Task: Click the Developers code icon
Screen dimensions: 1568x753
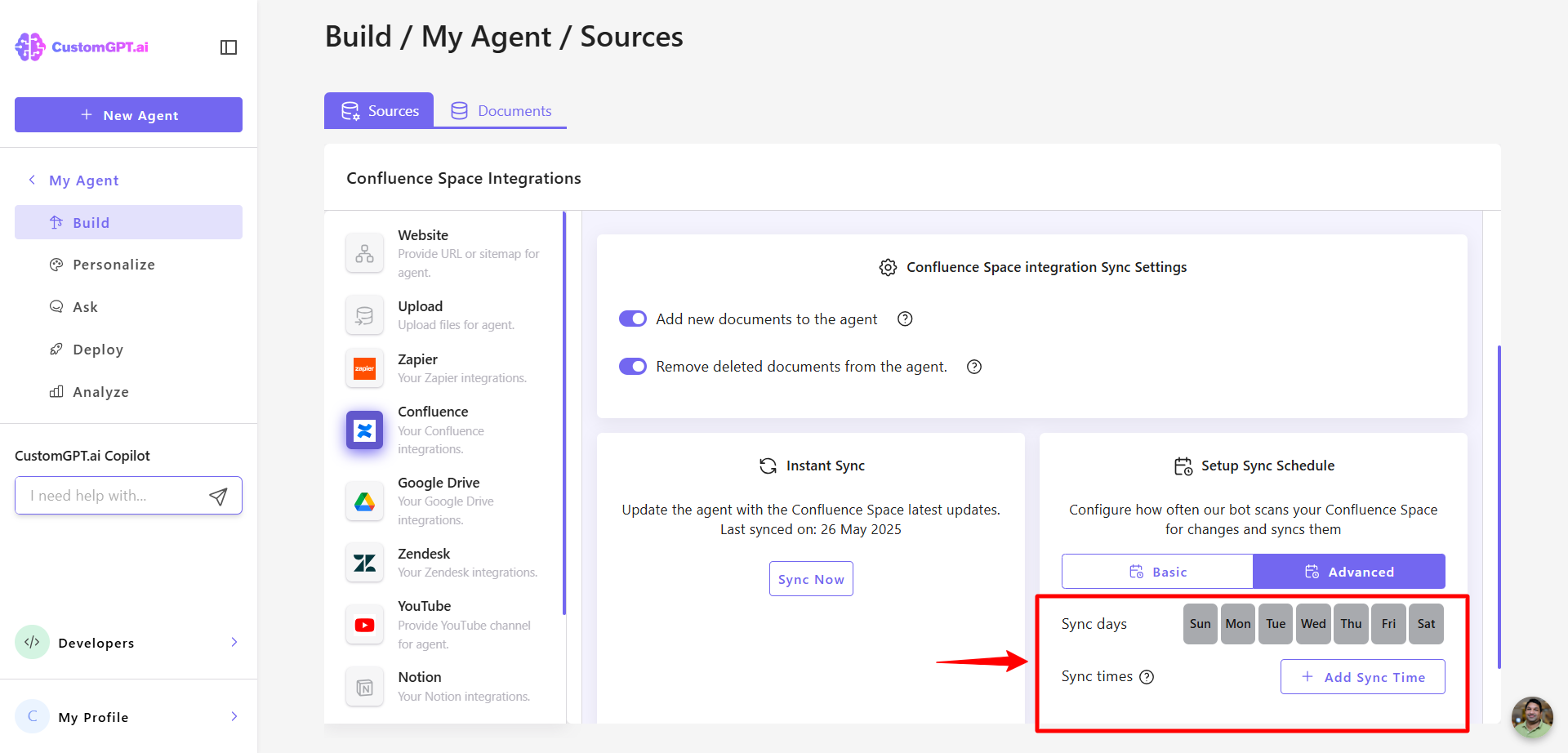Action: (x=32, y=642)
